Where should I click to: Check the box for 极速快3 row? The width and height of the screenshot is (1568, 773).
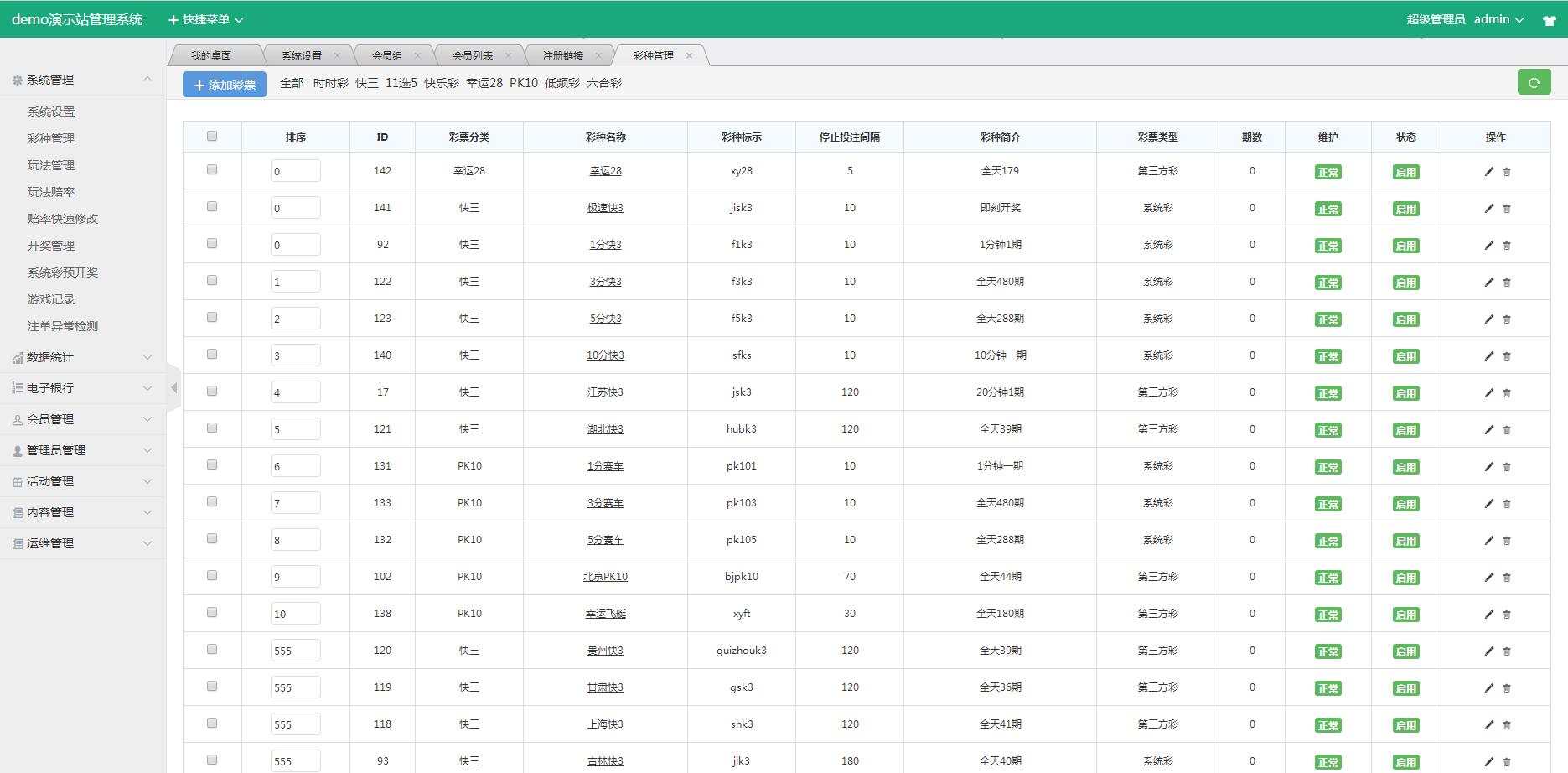(x=212, y=206)
